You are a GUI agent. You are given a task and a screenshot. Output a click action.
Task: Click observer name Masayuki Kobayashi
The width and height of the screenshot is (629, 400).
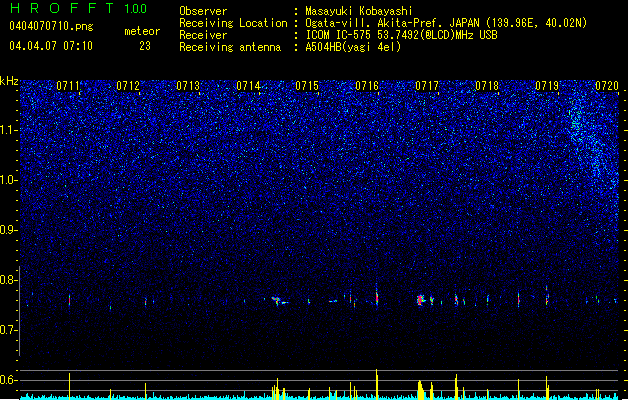click(359, 11)
